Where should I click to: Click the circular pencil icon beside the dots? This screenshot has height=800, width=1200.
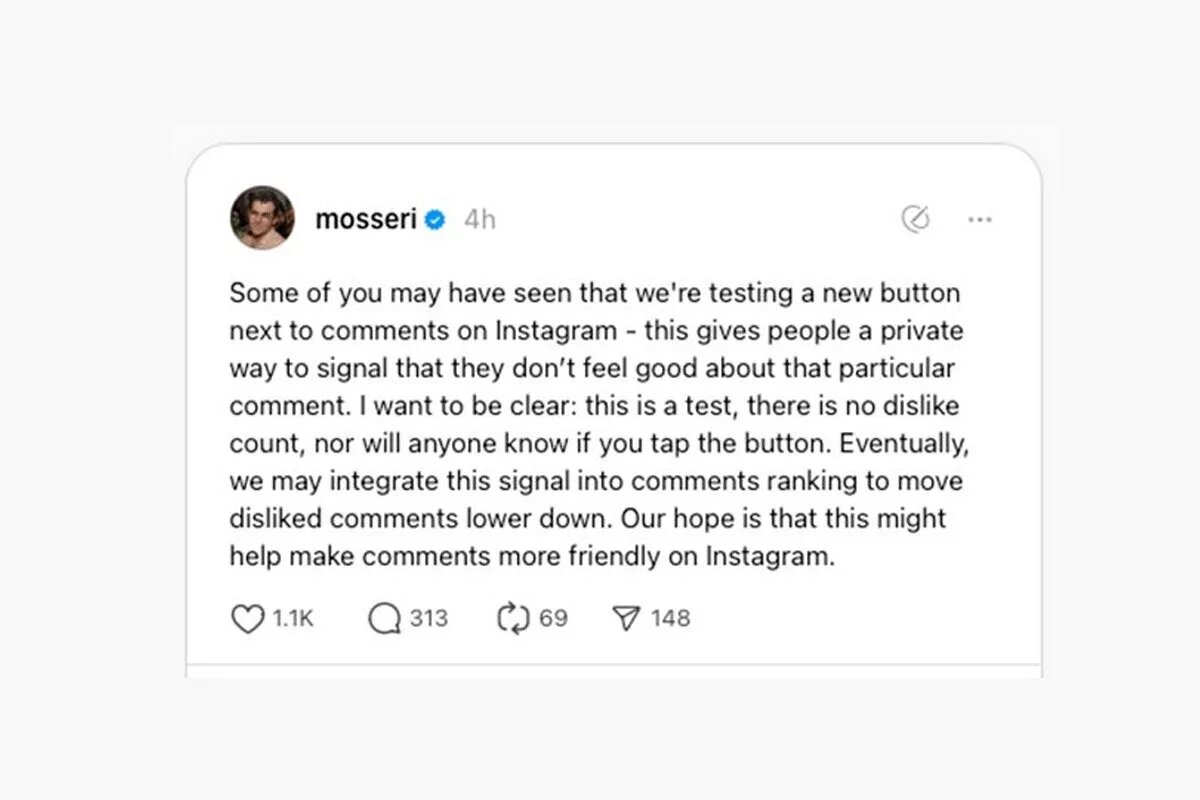pos(915,219)
